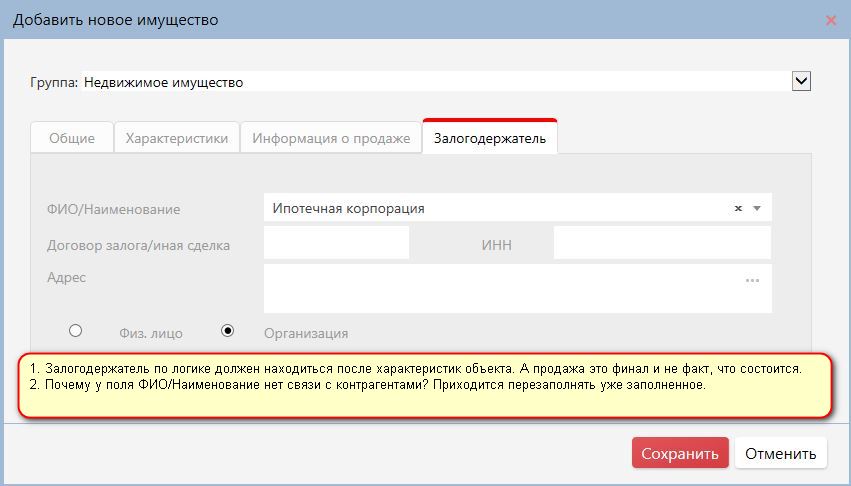
Task: Go to the Информация о продаже tab
Action: [331, 139]
